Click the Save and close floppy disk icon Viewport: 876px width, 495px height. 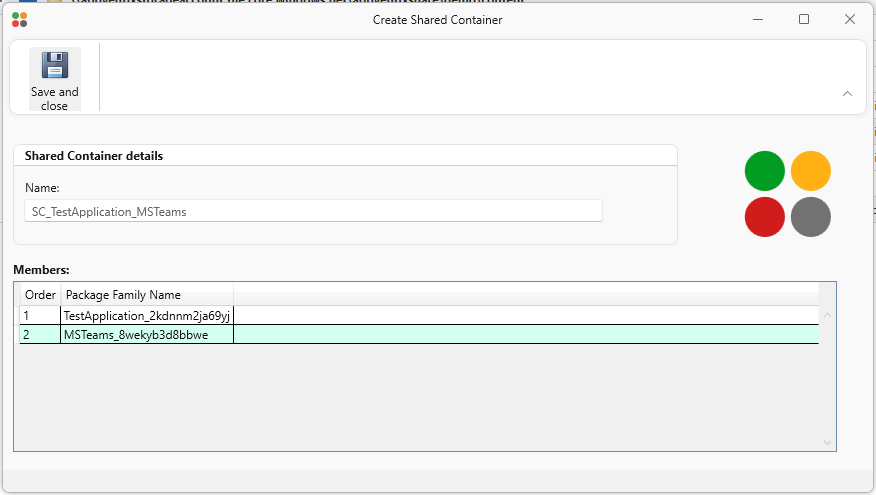point(54,66)
